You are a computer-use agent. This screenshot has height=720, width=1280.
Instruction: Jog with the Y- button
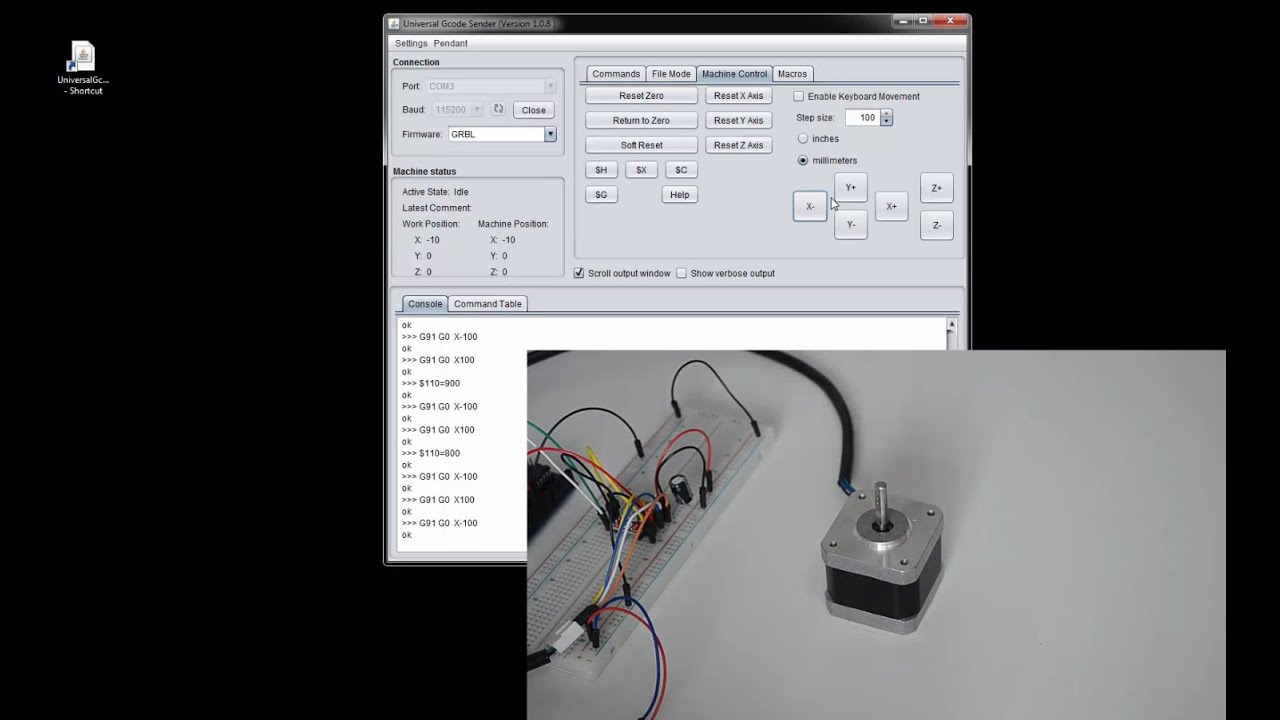851,225
